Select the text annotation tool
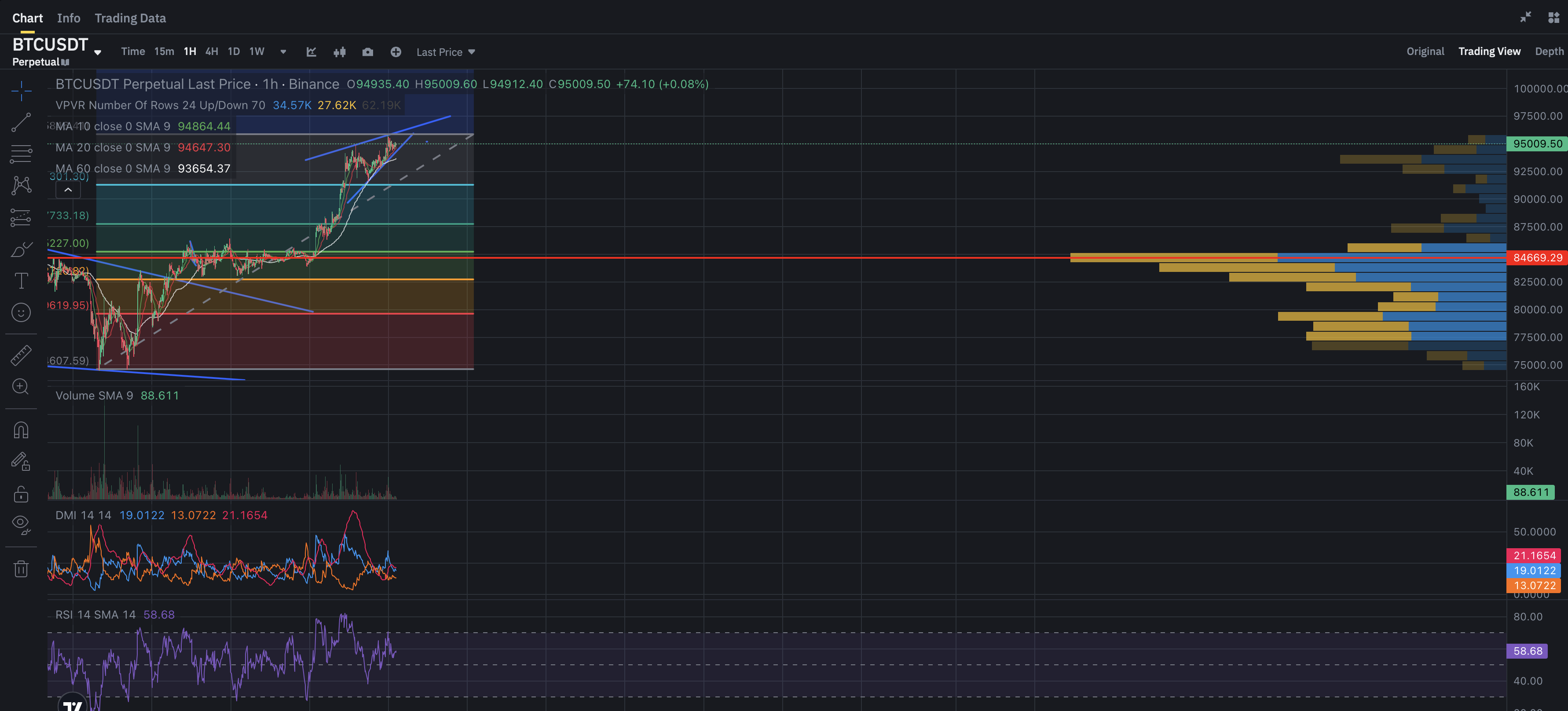1568x711 pixels. 21,281
